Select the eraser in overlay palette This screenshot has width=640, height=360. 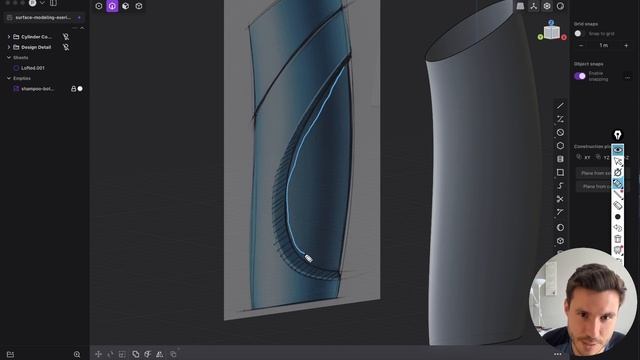tap(618, 205)
